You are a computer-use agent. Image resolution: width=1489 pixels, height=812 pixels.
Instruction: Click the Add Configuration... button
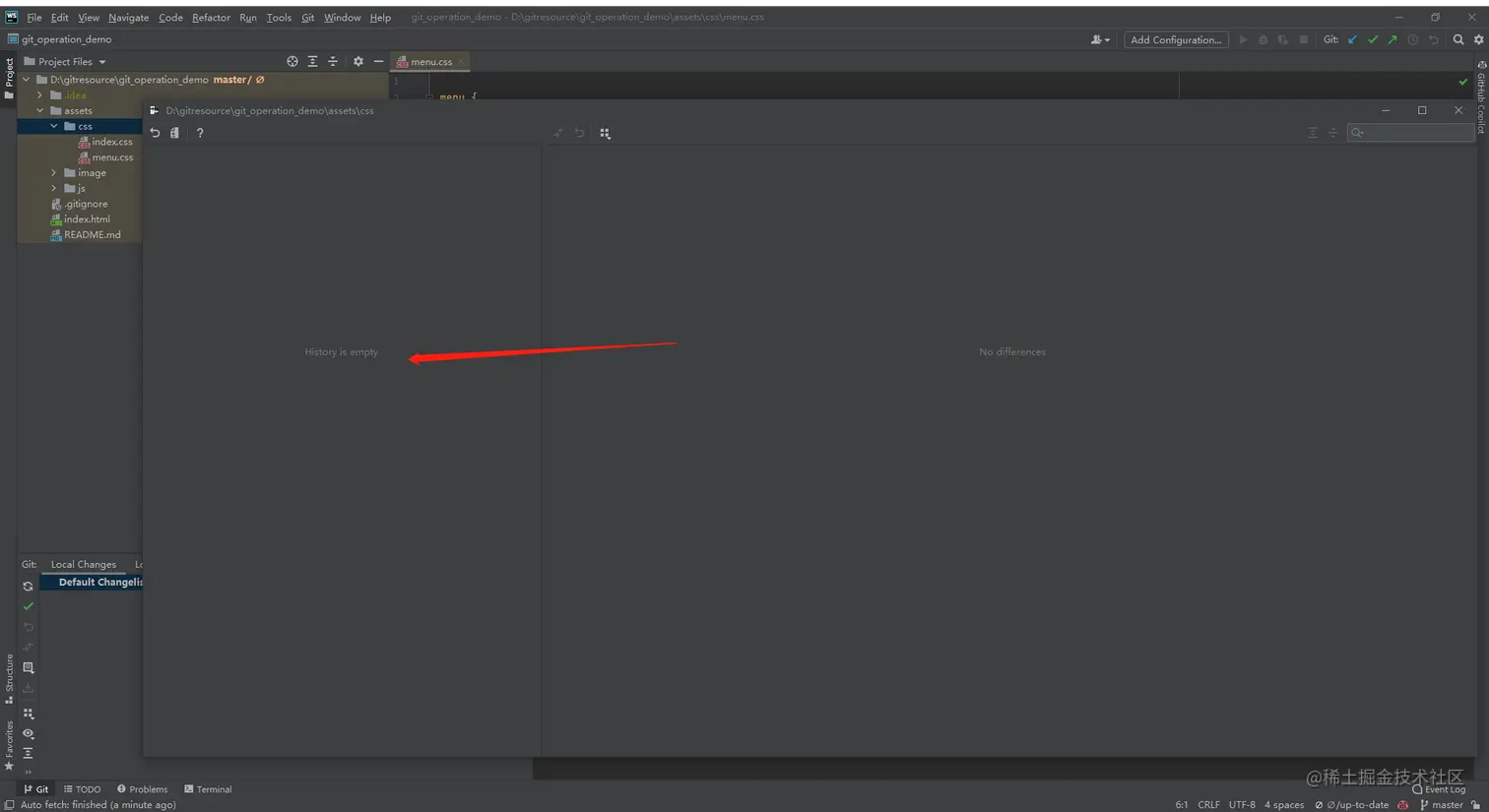[x=1176, y=39]
